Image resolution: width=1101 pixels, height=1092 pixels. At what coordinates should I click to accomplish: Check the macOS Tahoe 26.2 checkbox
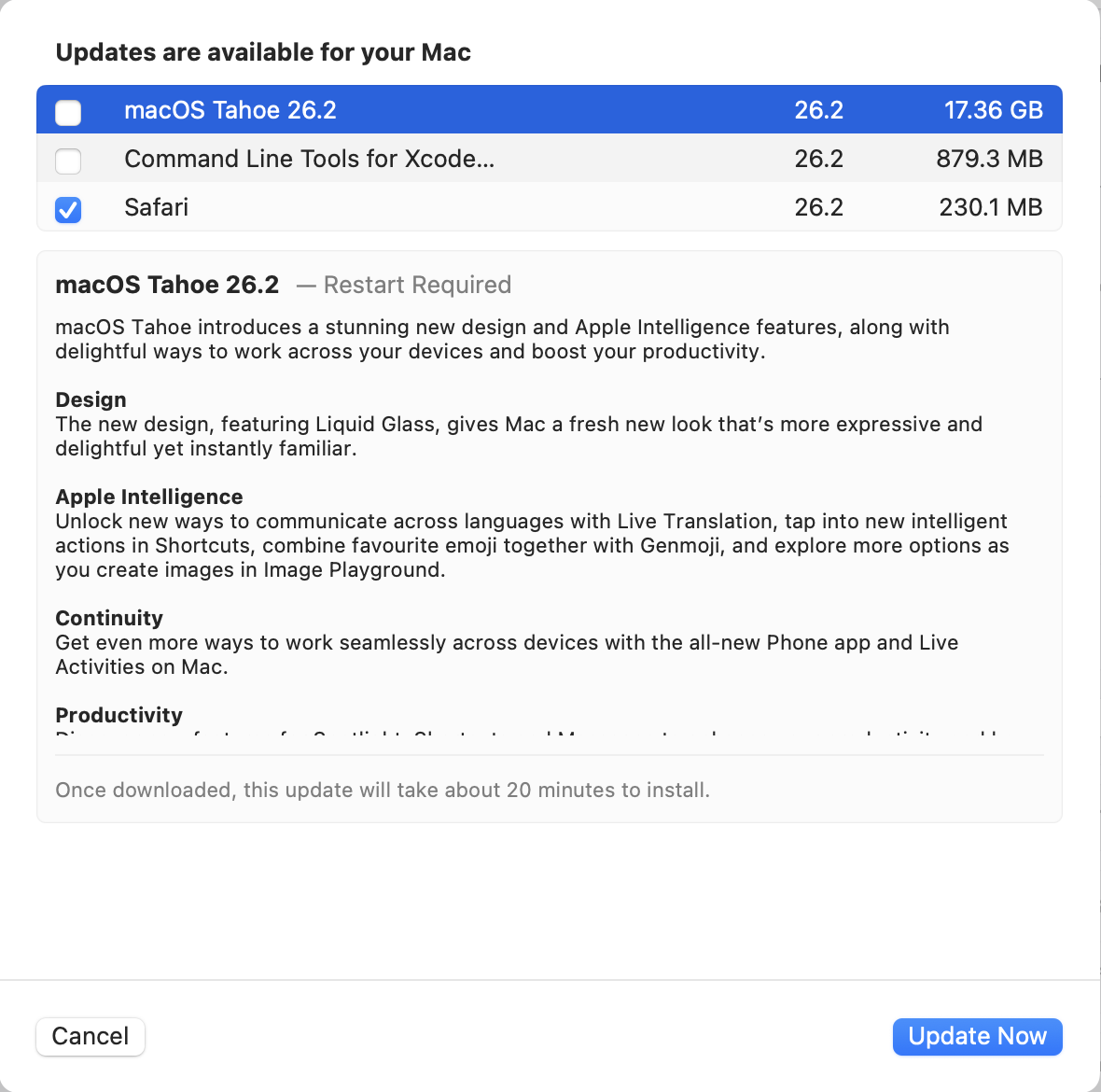(x=68, y=112)
